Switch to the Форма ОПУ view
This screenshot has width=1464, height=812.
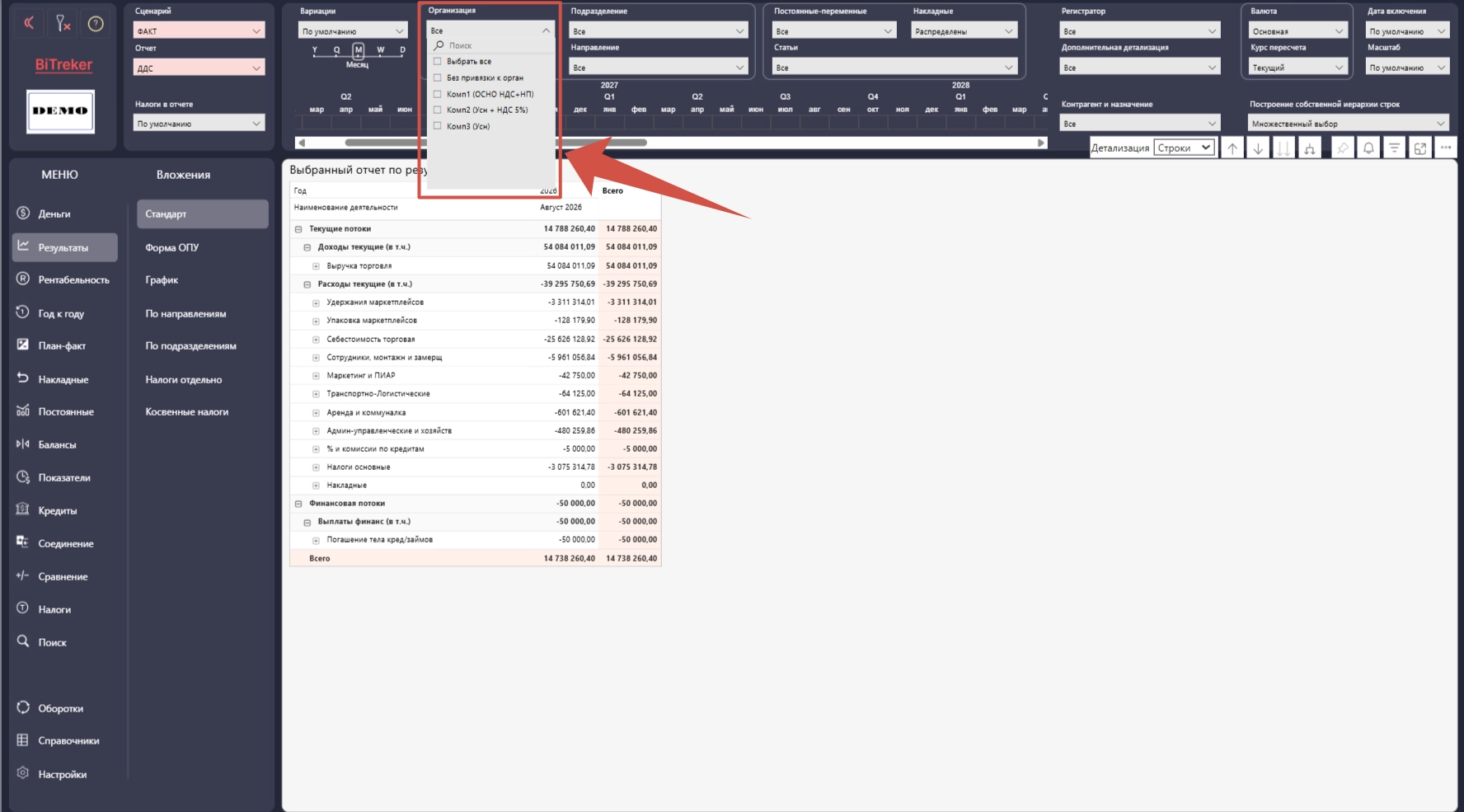coord(172,247)
